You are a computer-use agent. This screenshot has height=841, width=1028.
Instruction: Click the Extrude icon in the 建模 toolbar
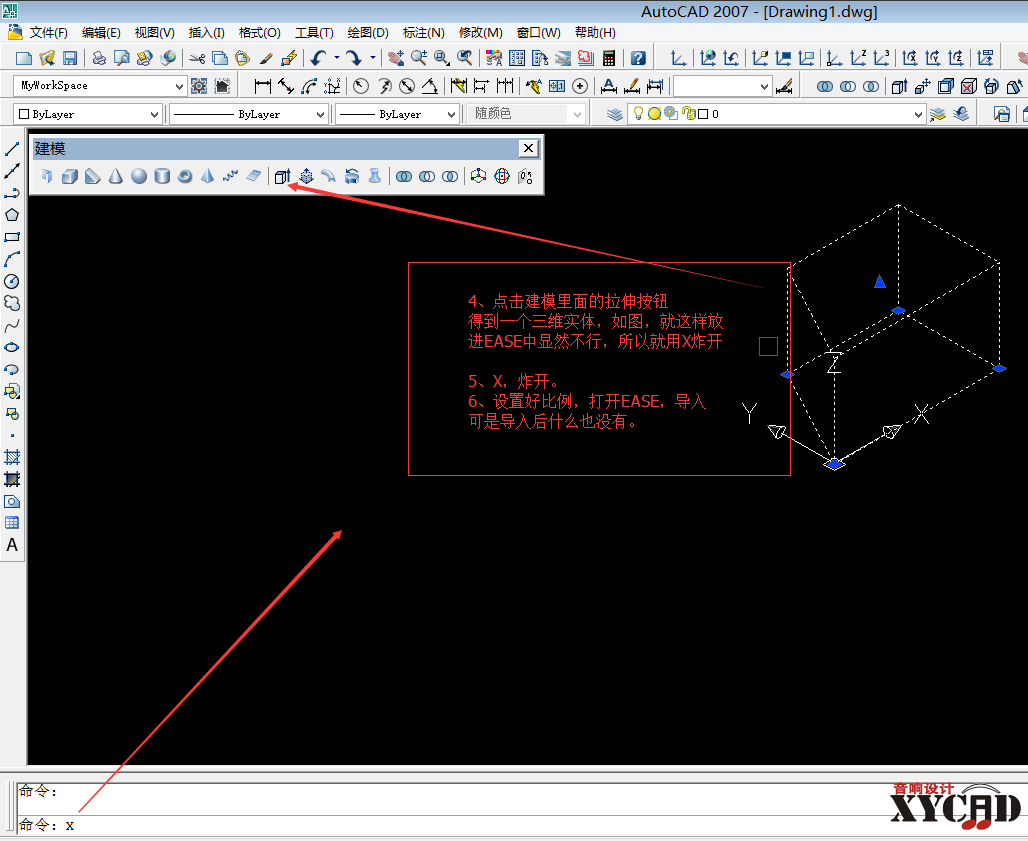[282, 176]
